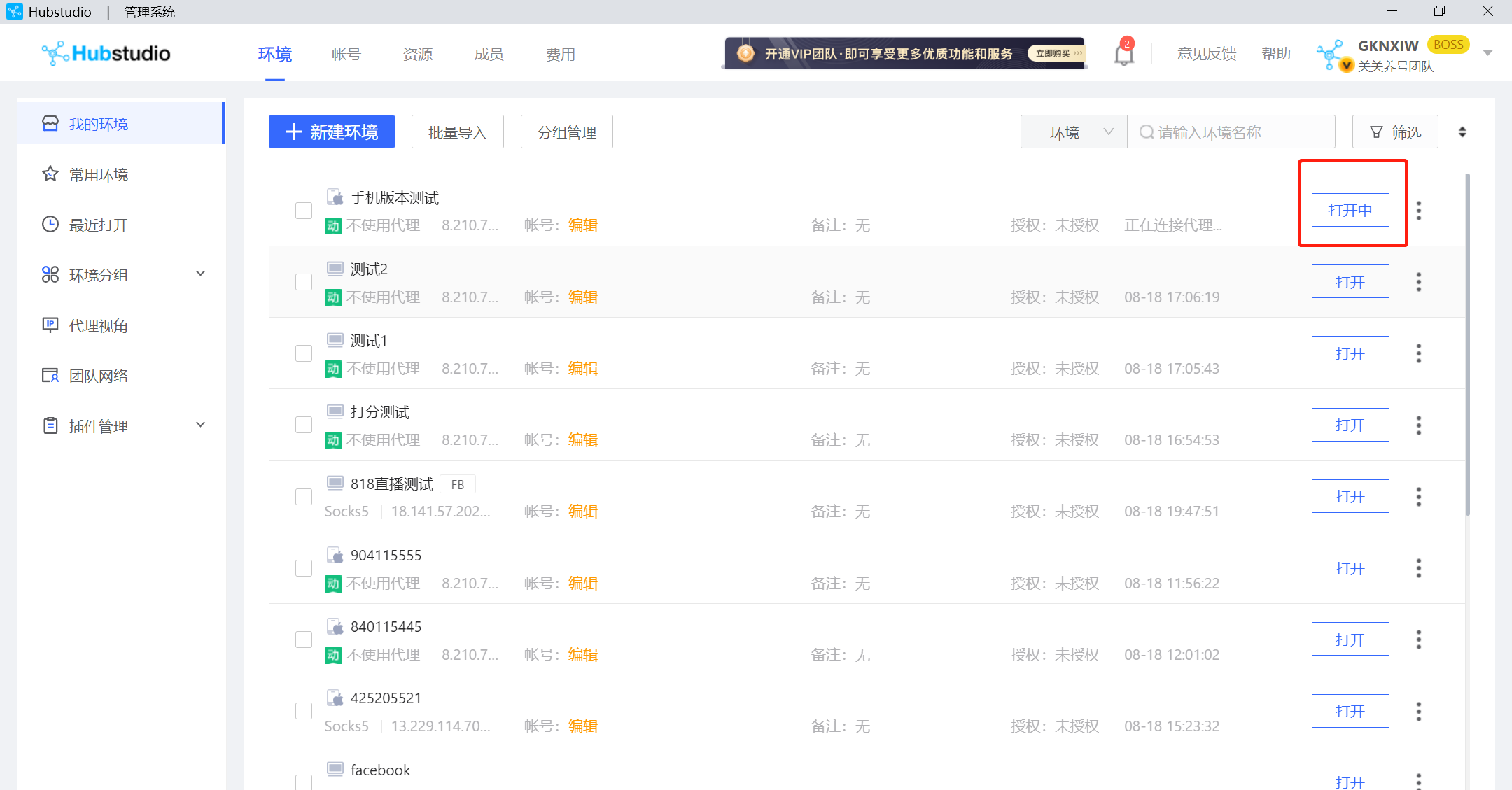Image resolution: width=1512 pixels, height=790 pixels.
Task: Click 编辑 link for 打分测试 account
Action: [x=582, y=440]
